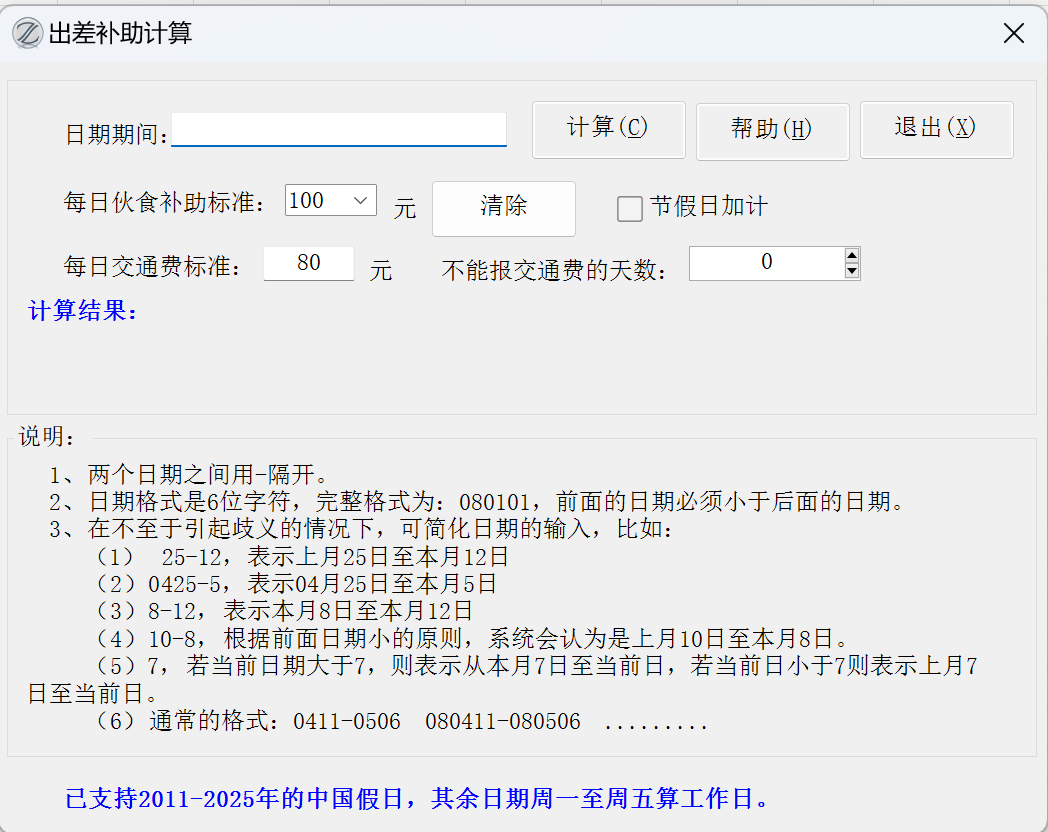Open help with the 帮助(H) button
Viewport: 1048px width, 832px height.
772,130
